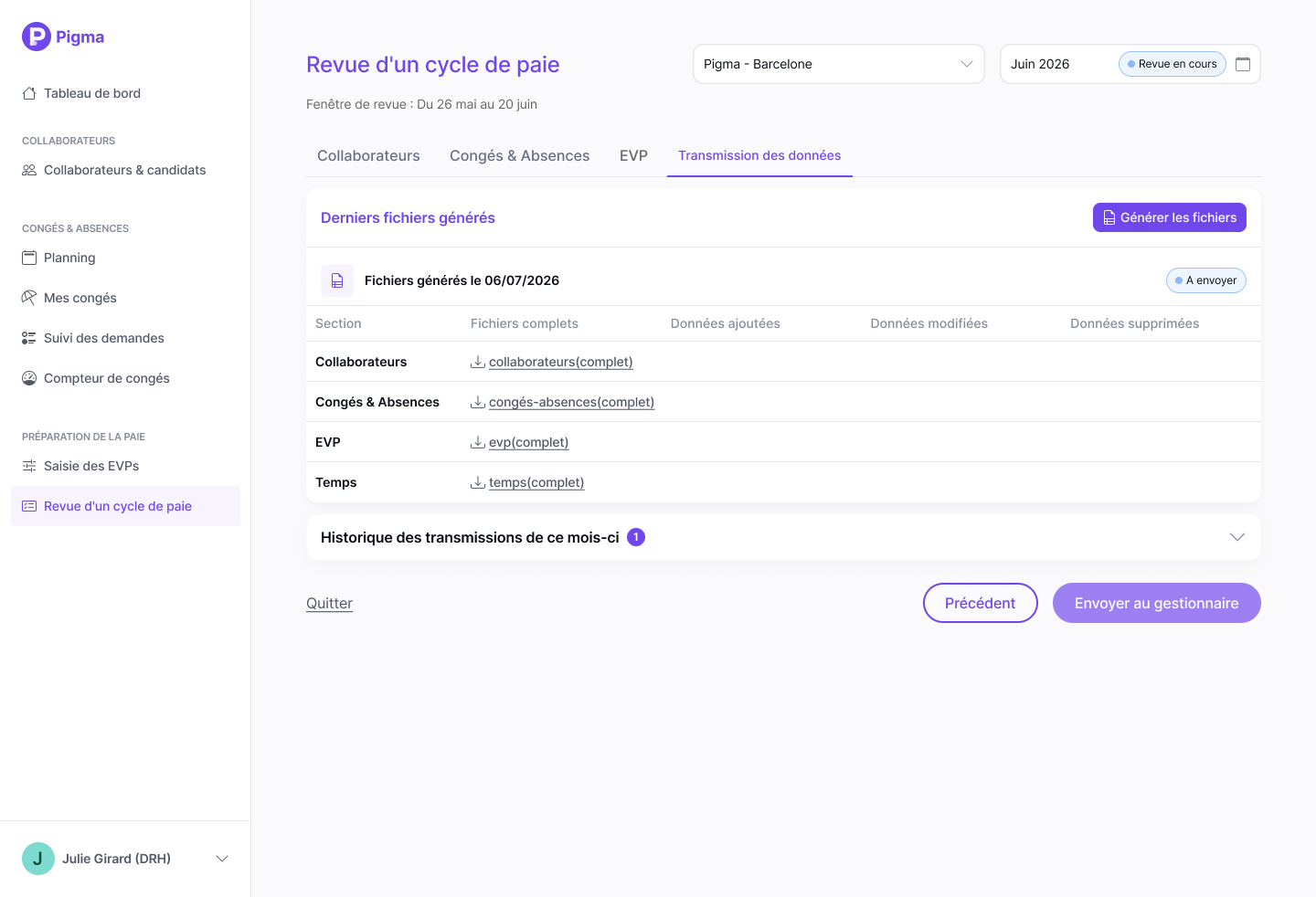Click the Précédent button
Viewport: 1316px width, 897px height.
pyautogui.click(x=981, y=603)
